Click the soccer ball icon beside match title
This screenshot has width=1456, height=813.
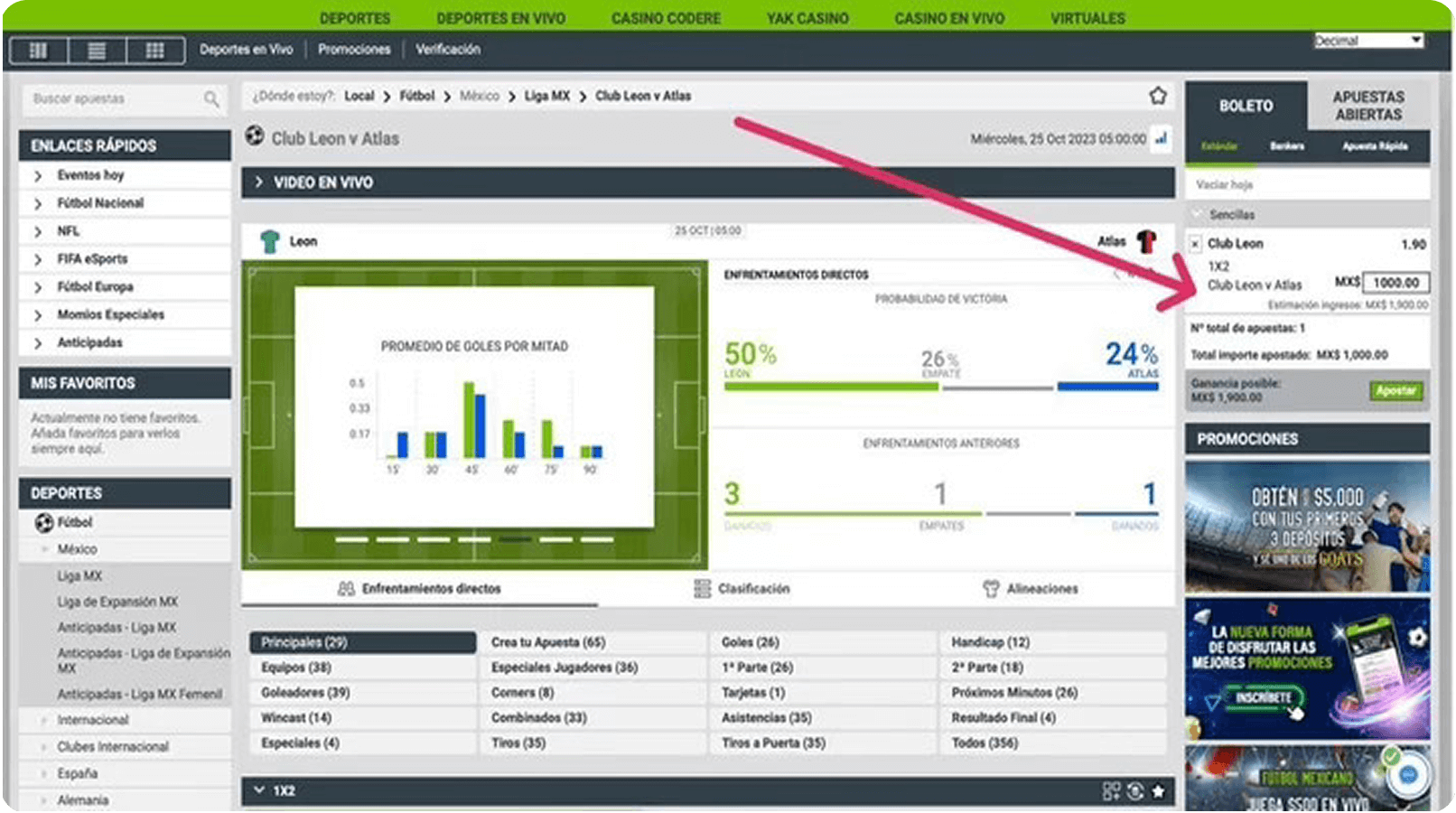255,136
